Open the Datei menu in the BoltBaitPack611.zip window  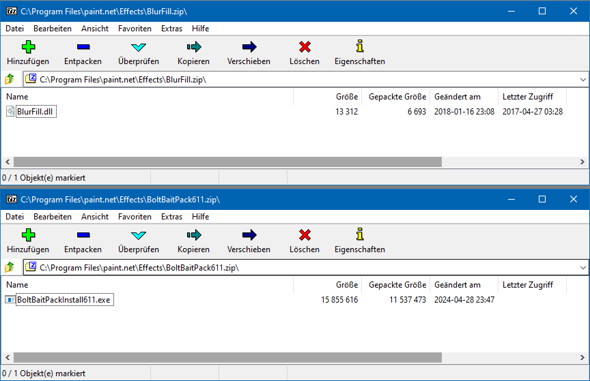point(15,217)
